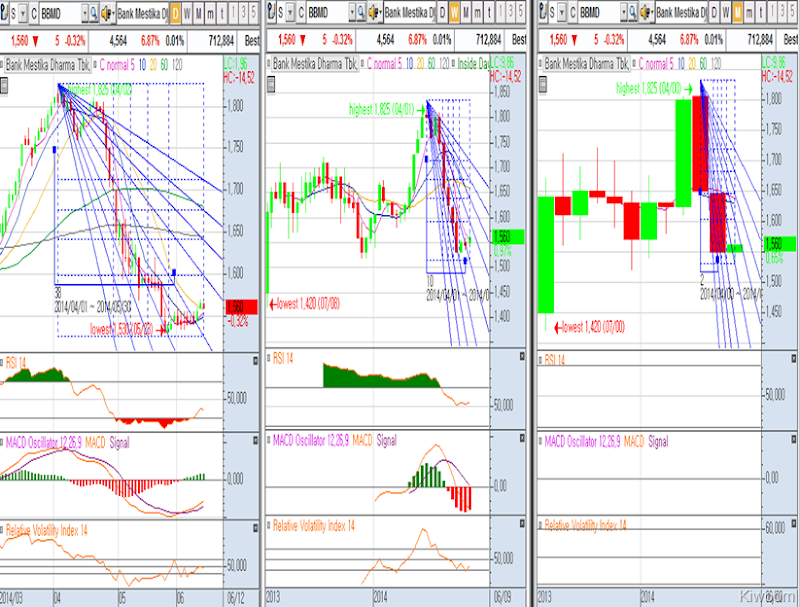Click 1 interval button in left chart
The image size is (800, 607).
(x=233, y=13)
